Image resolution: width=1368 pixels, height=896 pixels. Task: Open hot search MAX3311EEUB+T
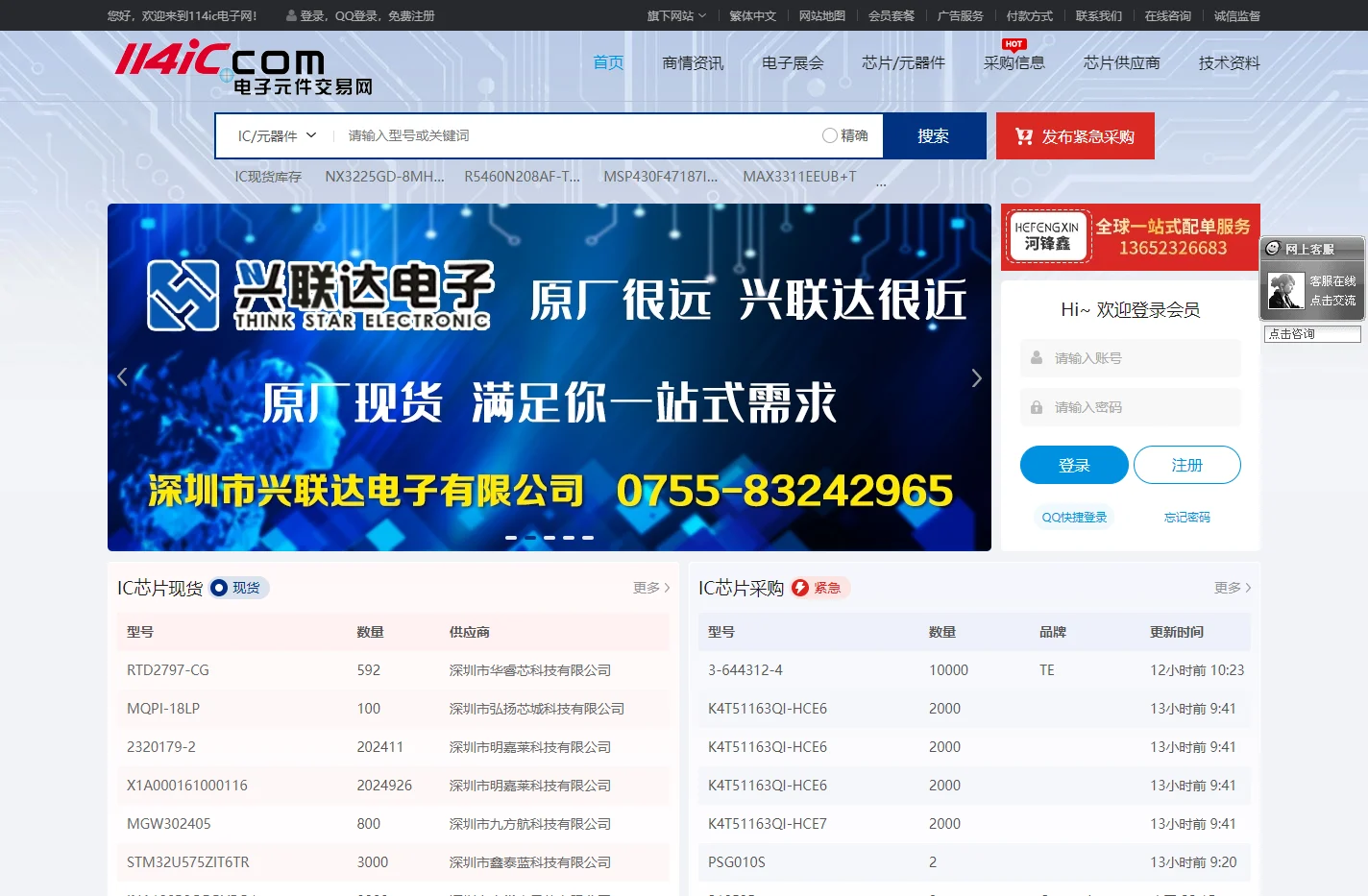pos(799,177)
